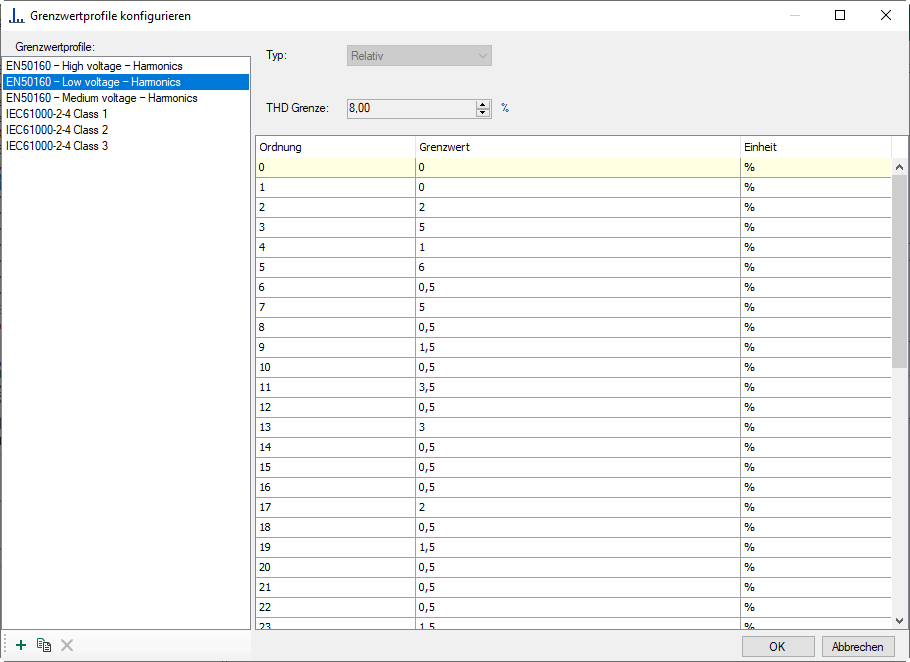Increase THD Grenze with the up arrow
Screen dimensions: 910x662
(x=483, y=103)
